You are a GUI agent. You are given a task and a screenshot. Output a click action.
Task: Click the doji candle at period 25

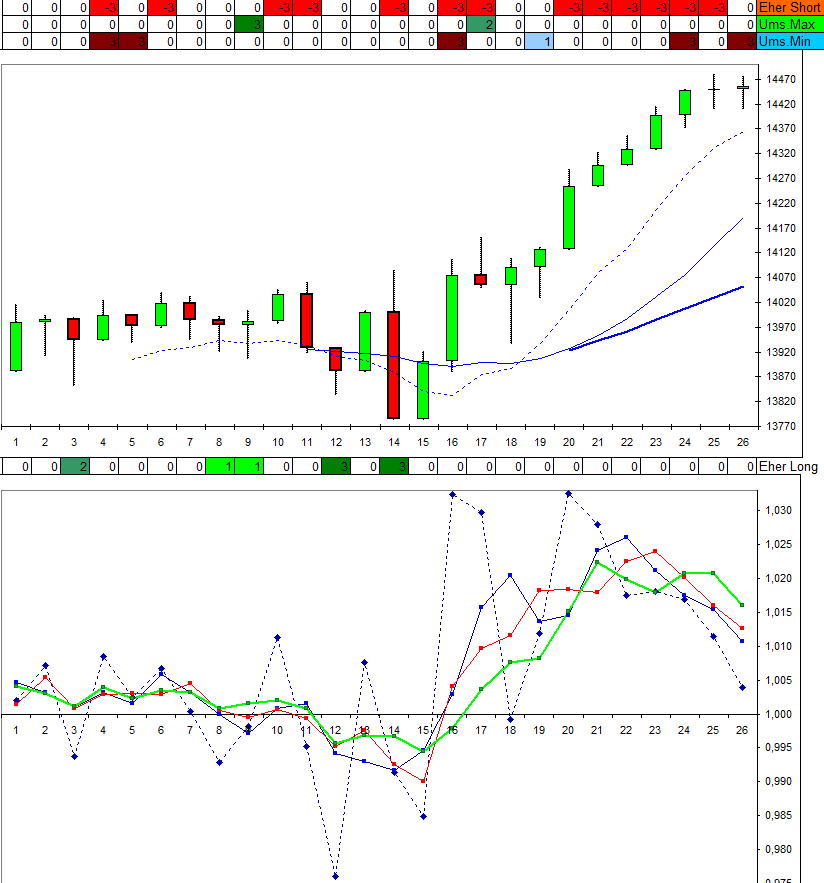click(x=714, y=89)
